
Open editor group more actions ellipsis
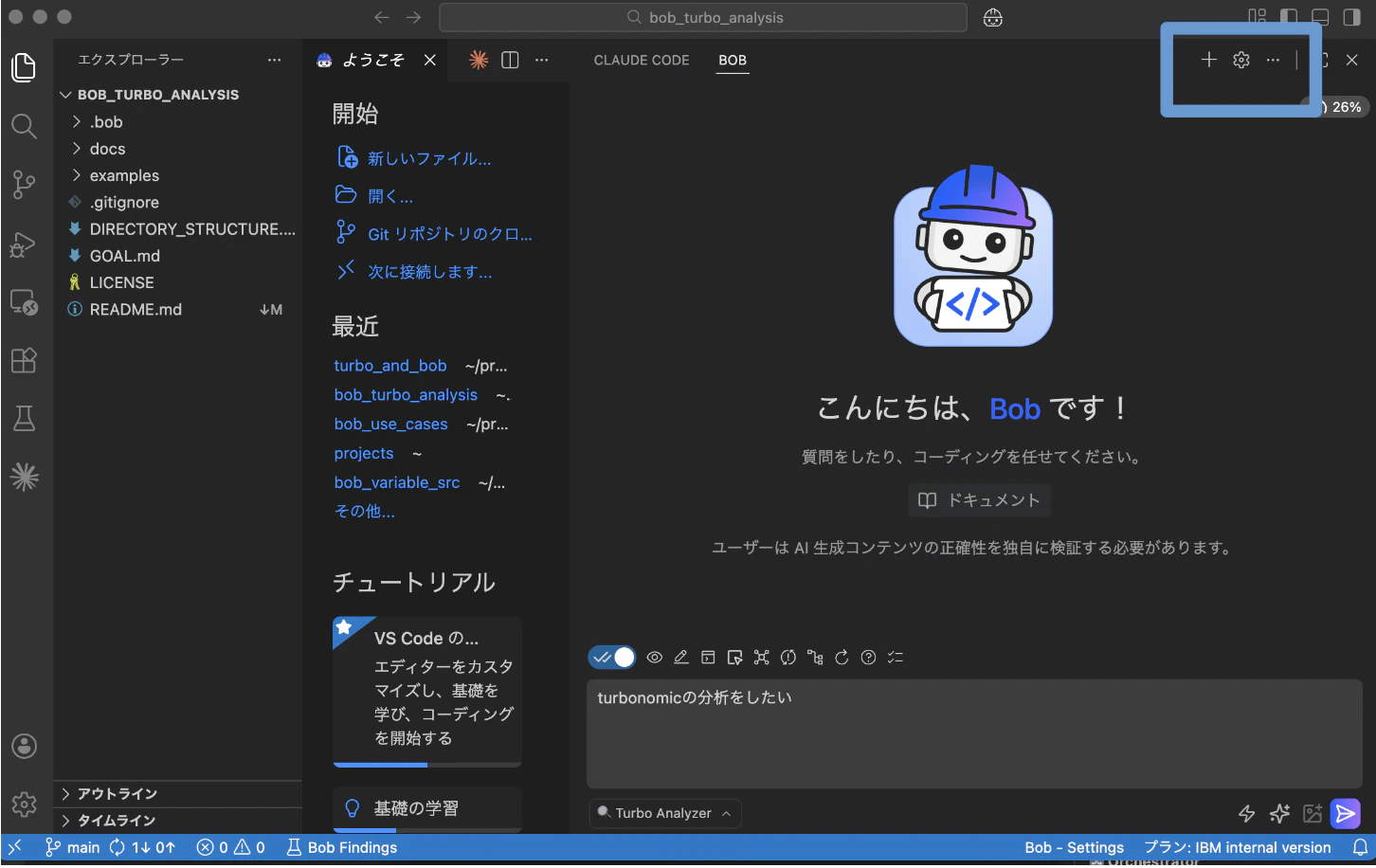pos(541,60)
